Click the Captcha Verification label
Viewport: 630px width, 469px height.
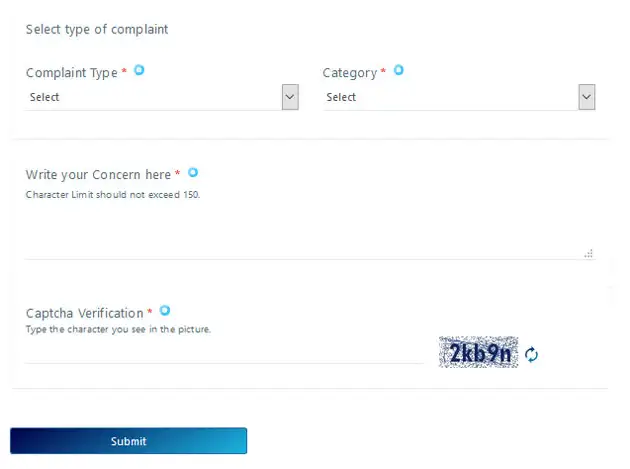pyautogui.click(x=84, y=314)
